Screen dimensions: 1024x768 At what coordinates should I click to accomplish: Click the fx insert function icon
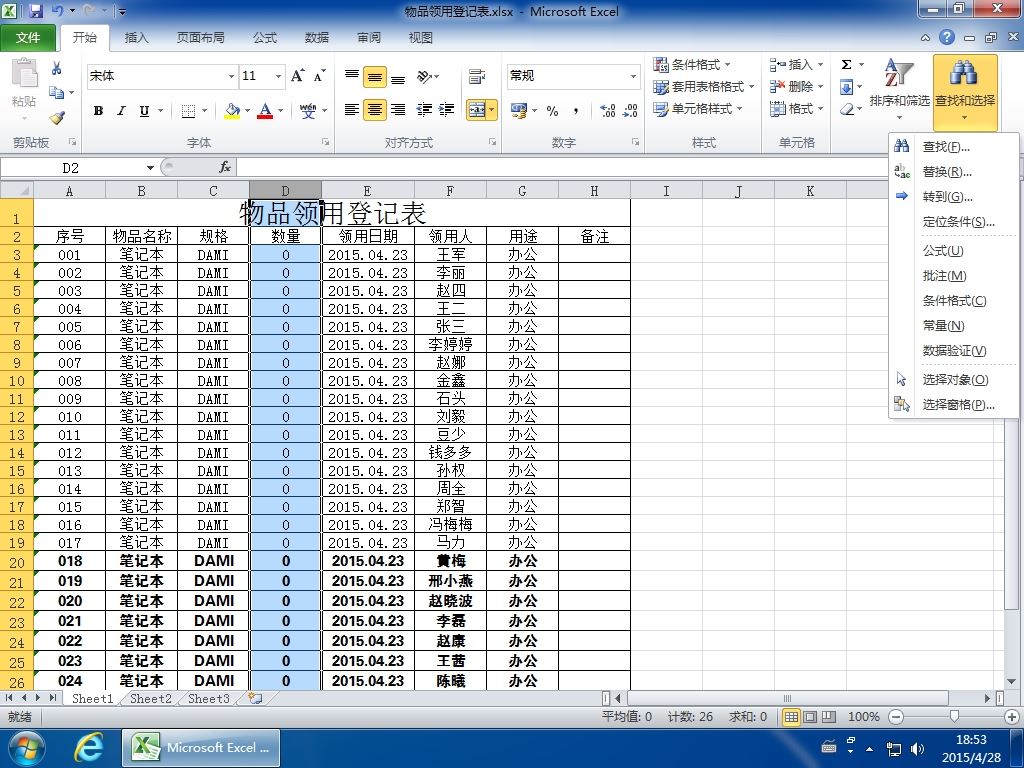[x=225, y=168]
